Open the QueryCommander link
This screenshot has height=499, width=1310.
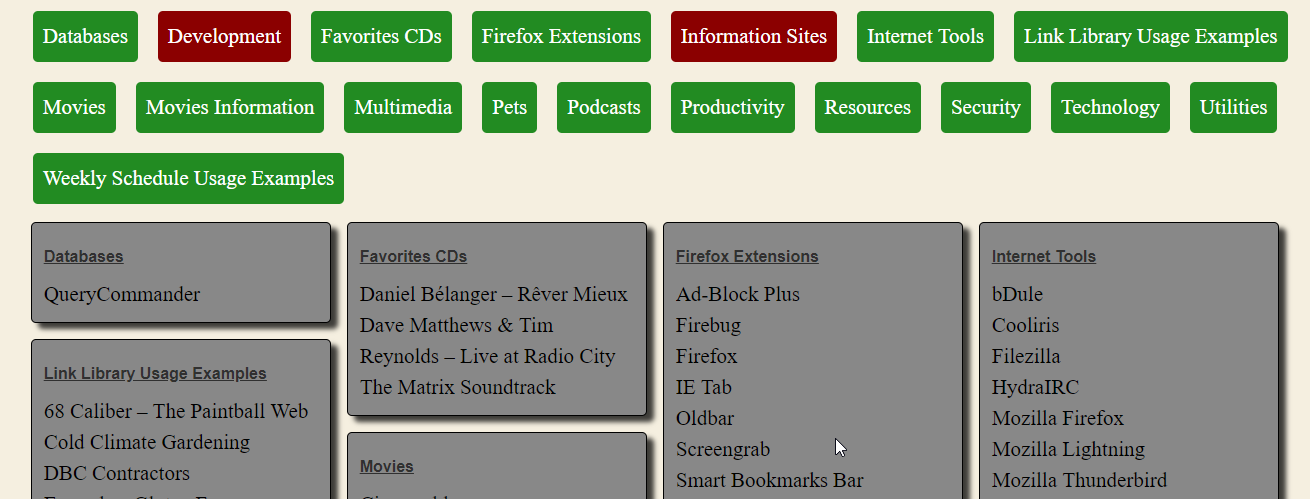coord(122,295)
